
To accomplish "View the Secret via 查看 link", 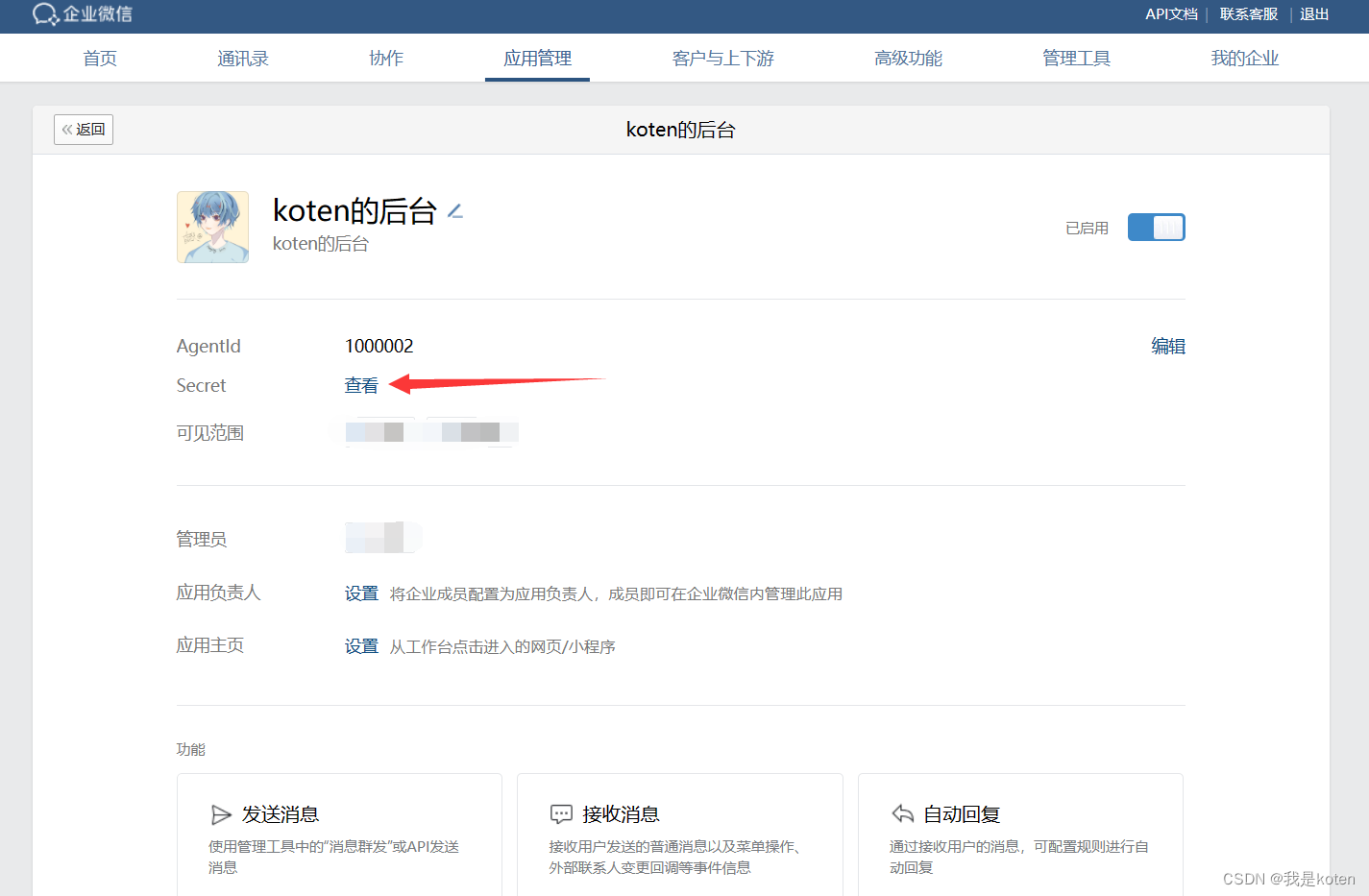I will [x=361, y=386].
